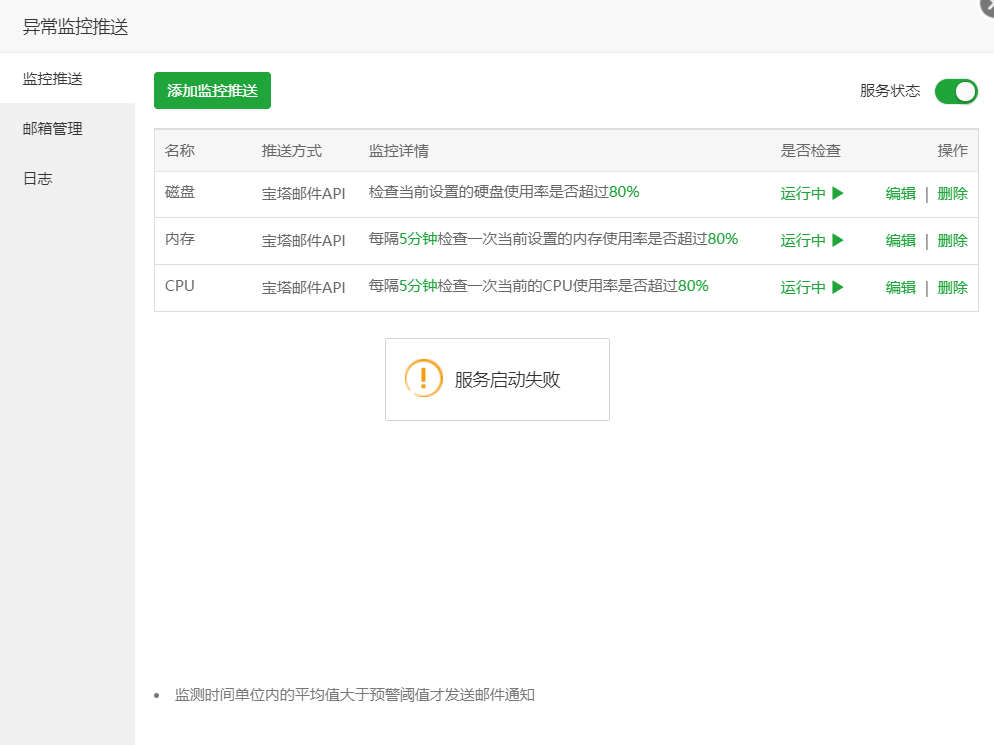Viewport: 994px width, 745px height.
Task: Delete the 磁盘 monitoring rule
Action: click(x=951, y=194)
